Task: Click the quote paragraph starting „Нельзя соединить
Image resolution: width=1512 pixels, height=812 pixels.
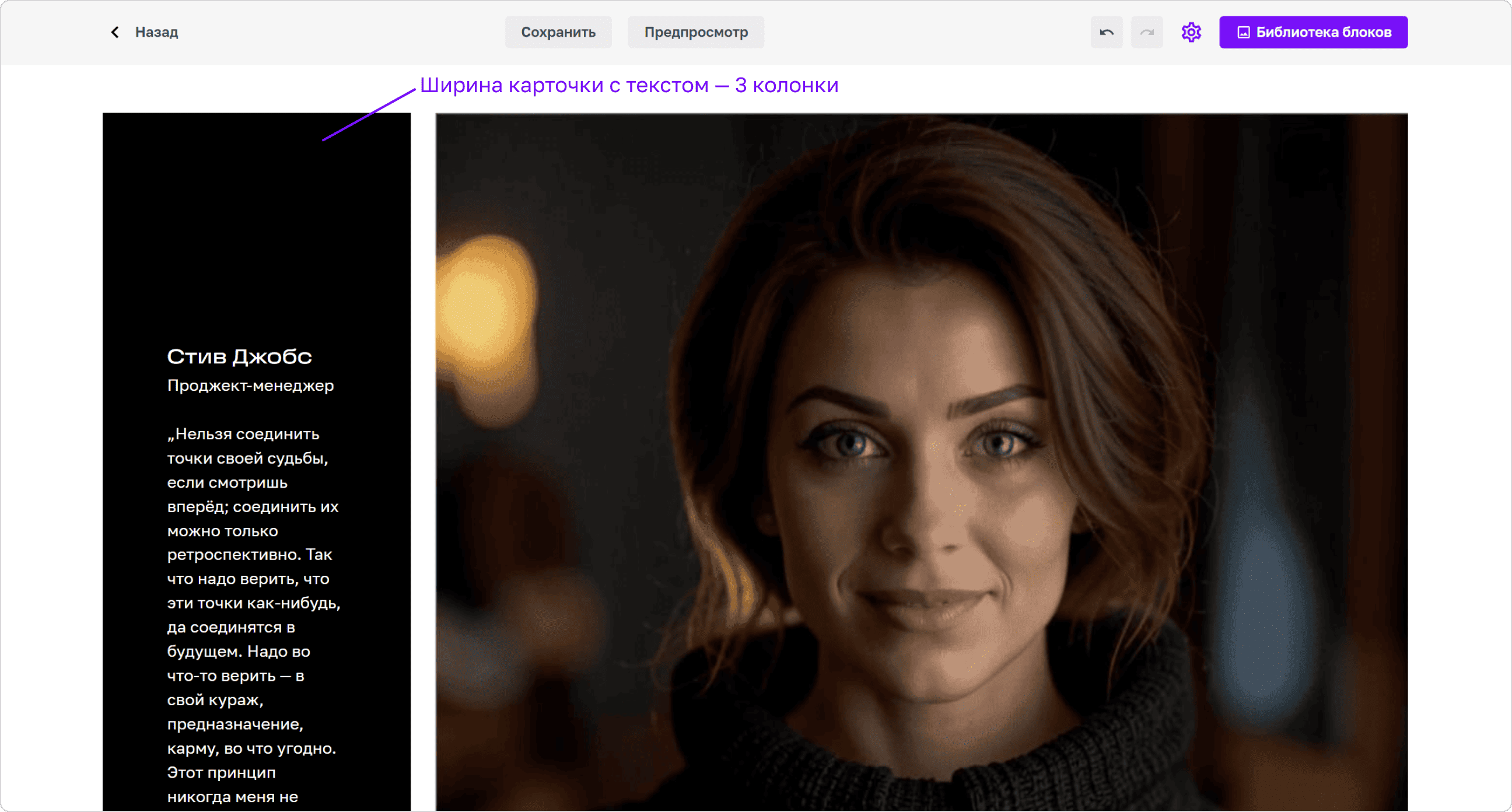Action: [254, 617]
